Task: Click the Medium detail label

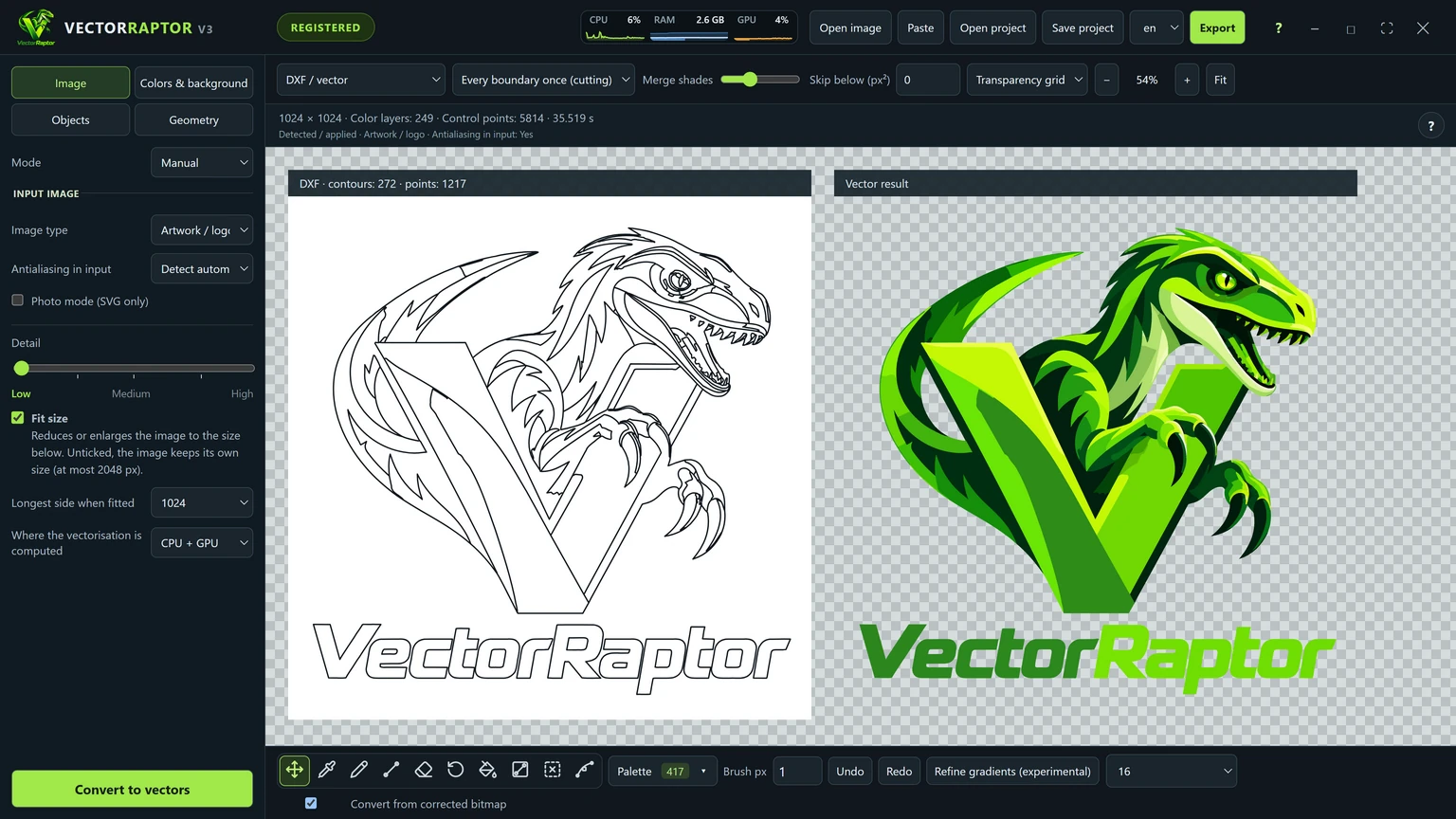Action: click(x=131, y=393)
